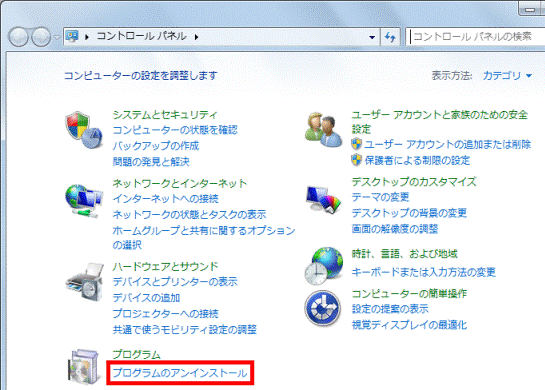Viewport: 545px width, 390px height.
Task: Click インターネットへの接続 link
Action: coord(165,198)
